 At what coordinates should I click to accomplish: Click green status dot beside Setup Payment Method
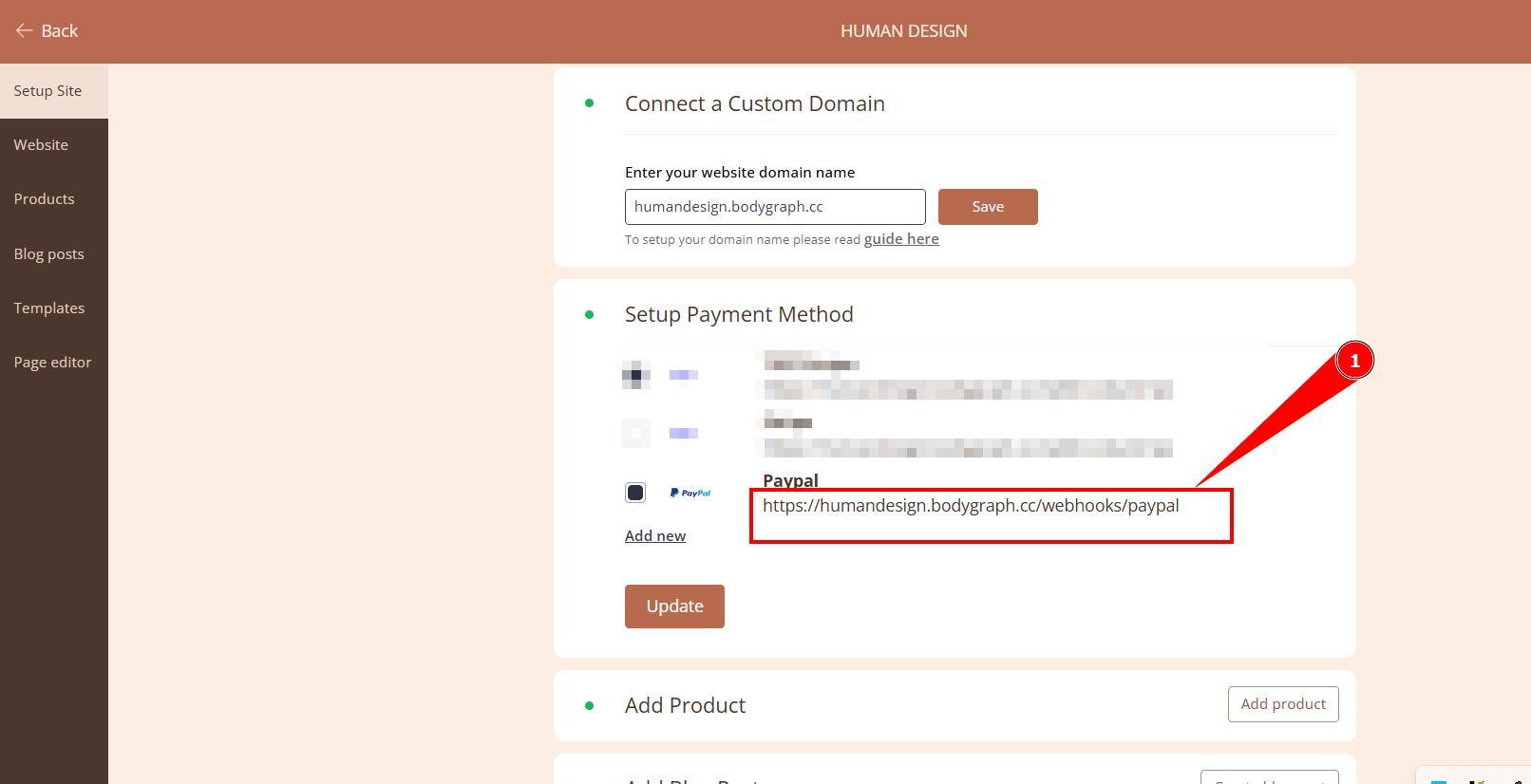[x=589, y=314]
